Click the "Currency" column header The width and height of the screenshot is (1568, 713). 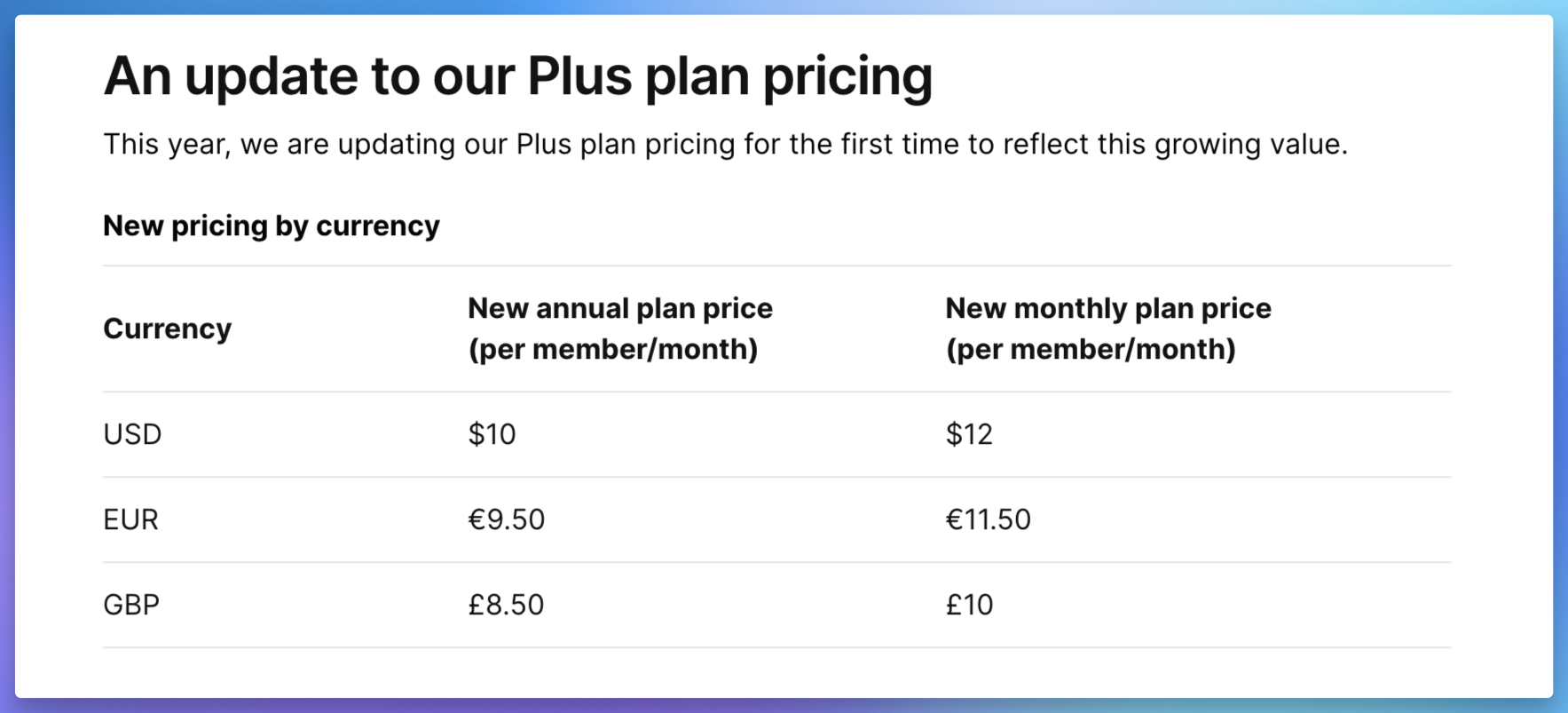tap(167, 329)
